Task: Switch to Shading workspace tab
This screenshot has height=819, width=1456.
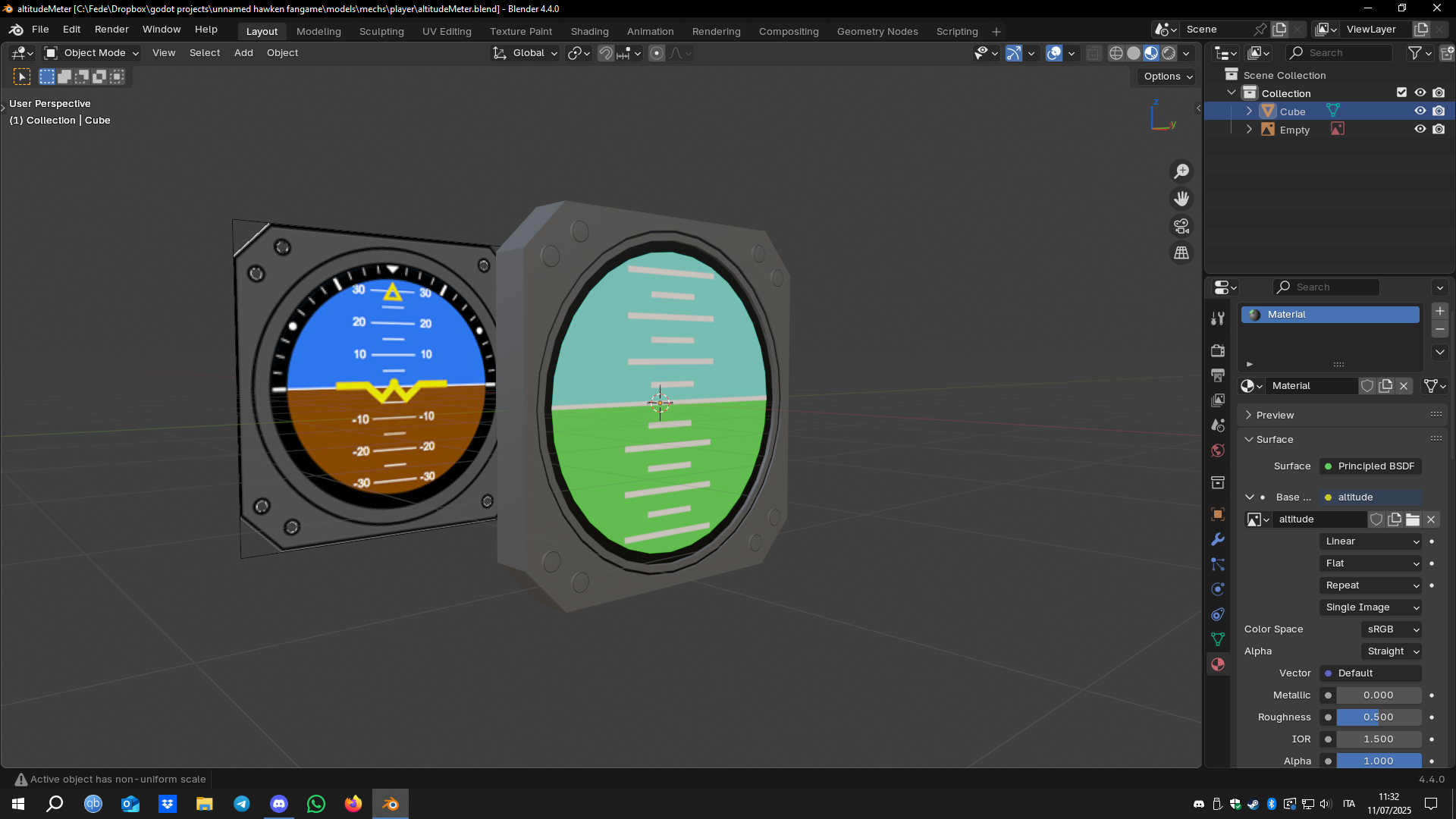Action: 589,31
